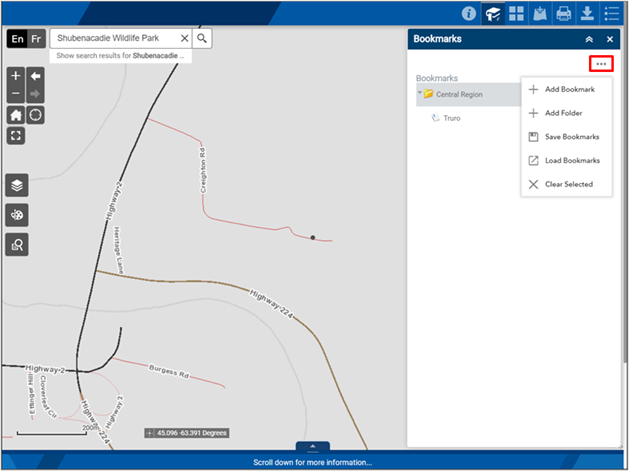Open the layers list icon
Screen dimensions: 629x471
[x=17, y=185]
